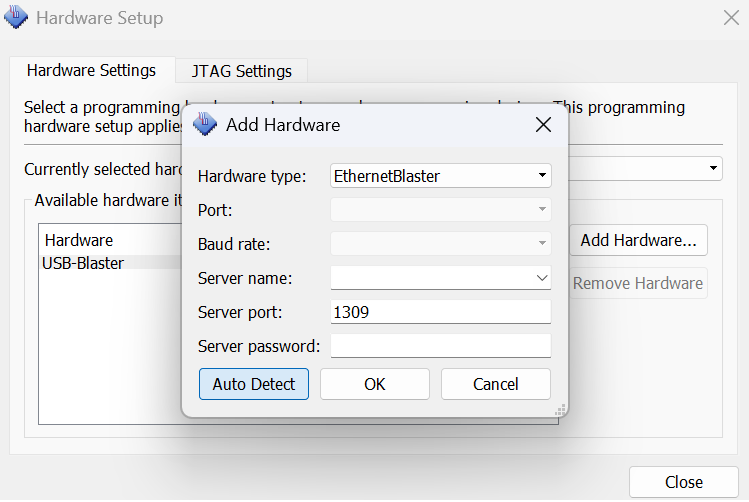749x502 pixels.
Task: Focus the Server port field
Action: tap(440, 312)
